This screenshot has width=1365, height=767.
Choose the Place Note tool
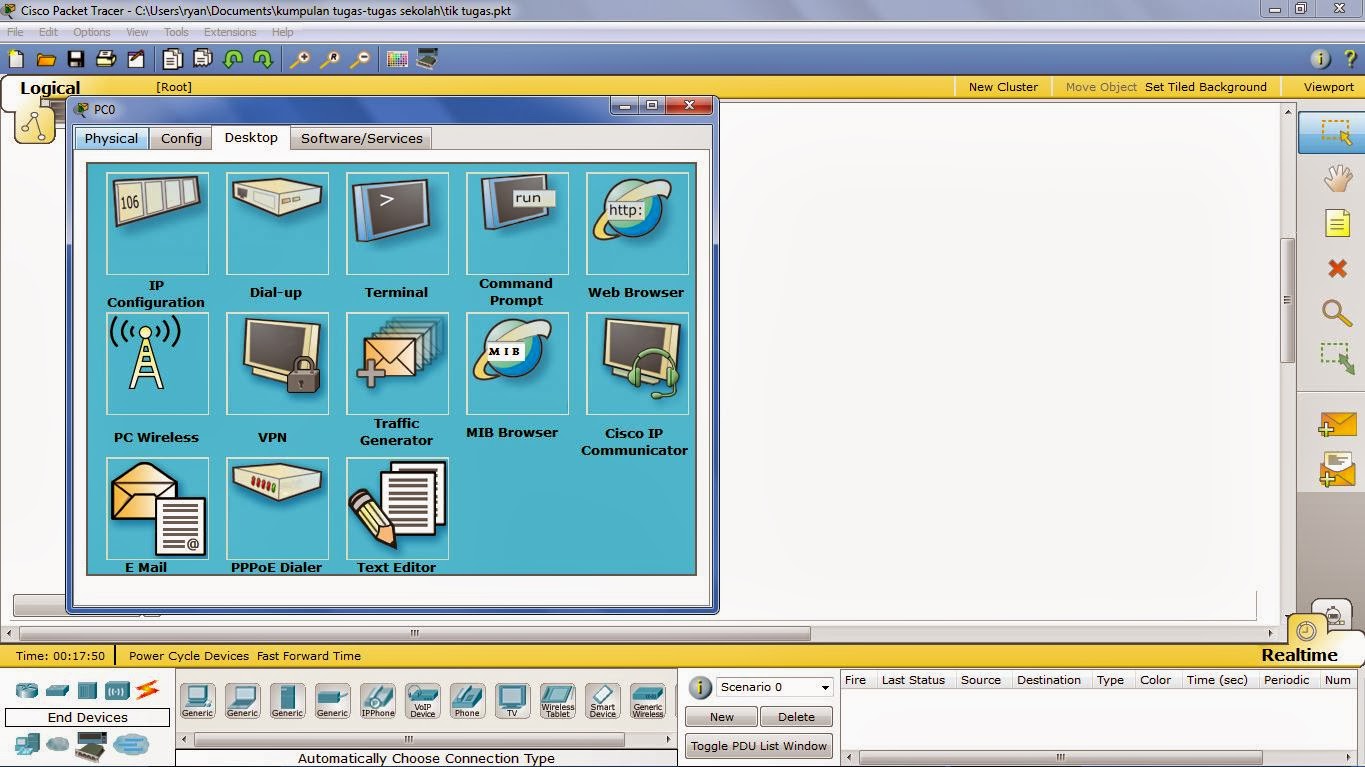(x=1337, y=223)
